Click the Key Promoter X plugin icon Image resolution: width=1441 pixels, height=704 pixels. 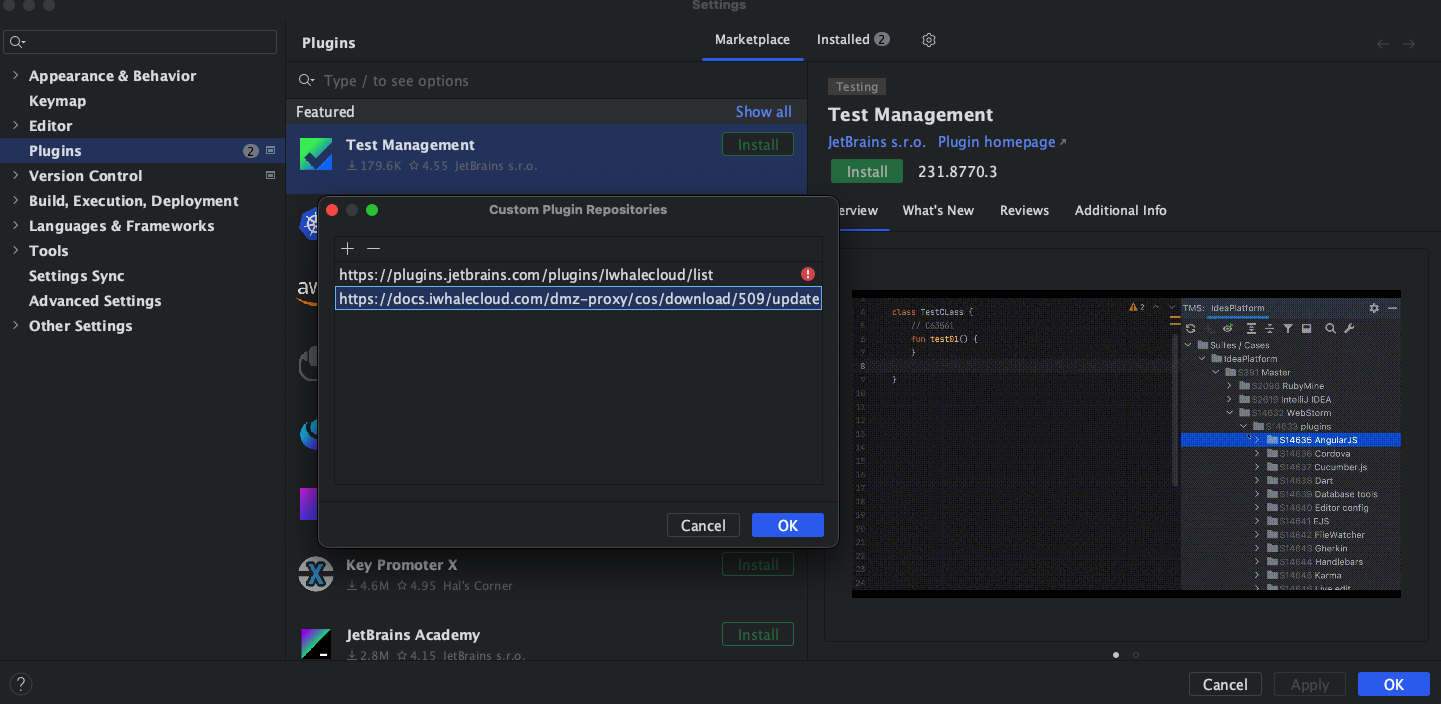(x=316, y=574)
